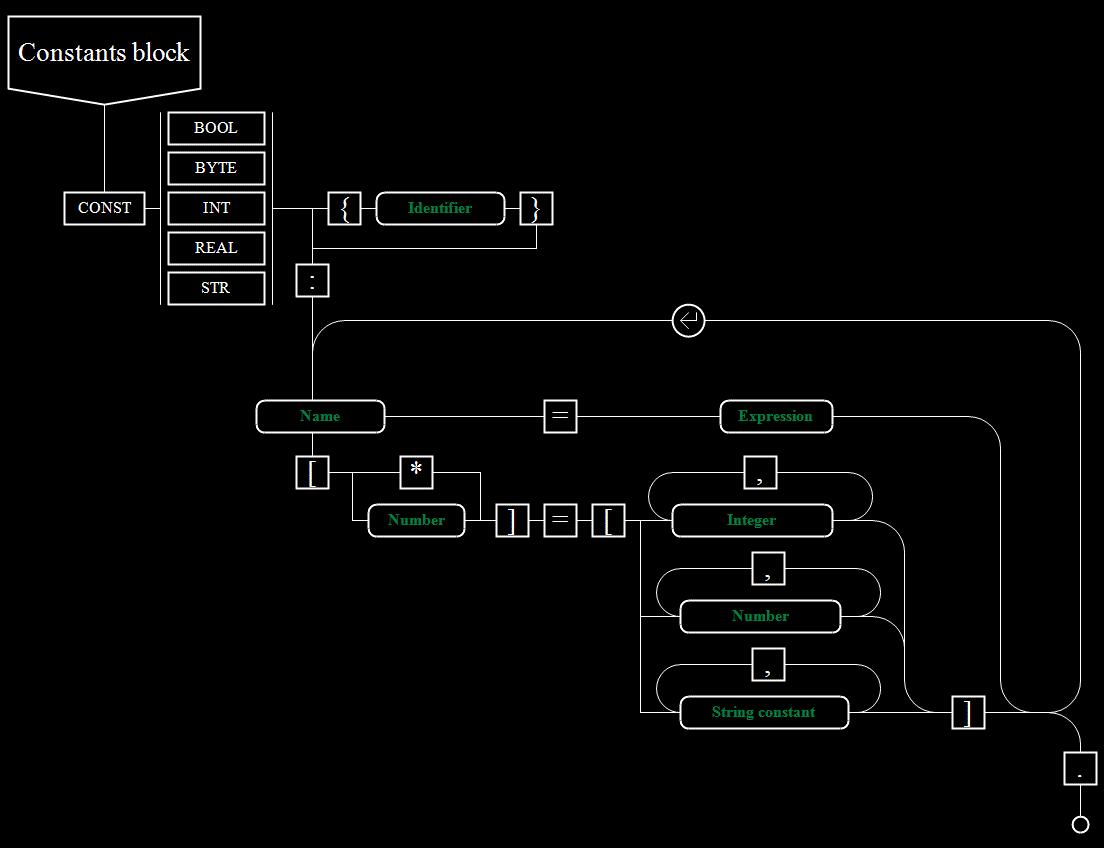The height and width of the screenshot is (848, 1104).
Task: Open the Integer node
Action: [752, 520]
